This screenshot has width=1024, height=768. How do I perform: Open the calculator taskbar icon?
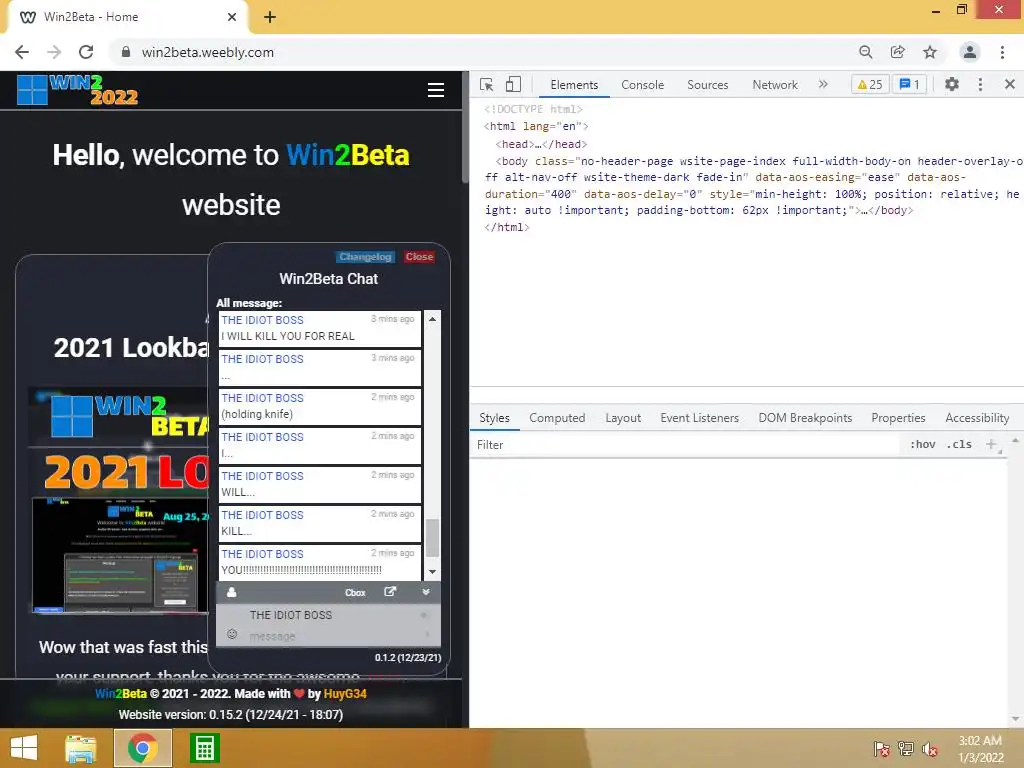[204, 748]
